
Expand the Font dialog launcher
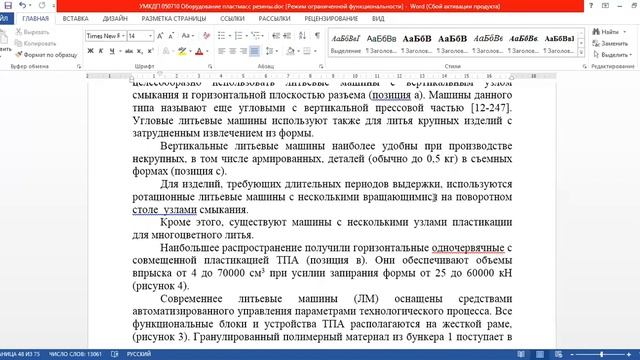click(x=210, y=66)
